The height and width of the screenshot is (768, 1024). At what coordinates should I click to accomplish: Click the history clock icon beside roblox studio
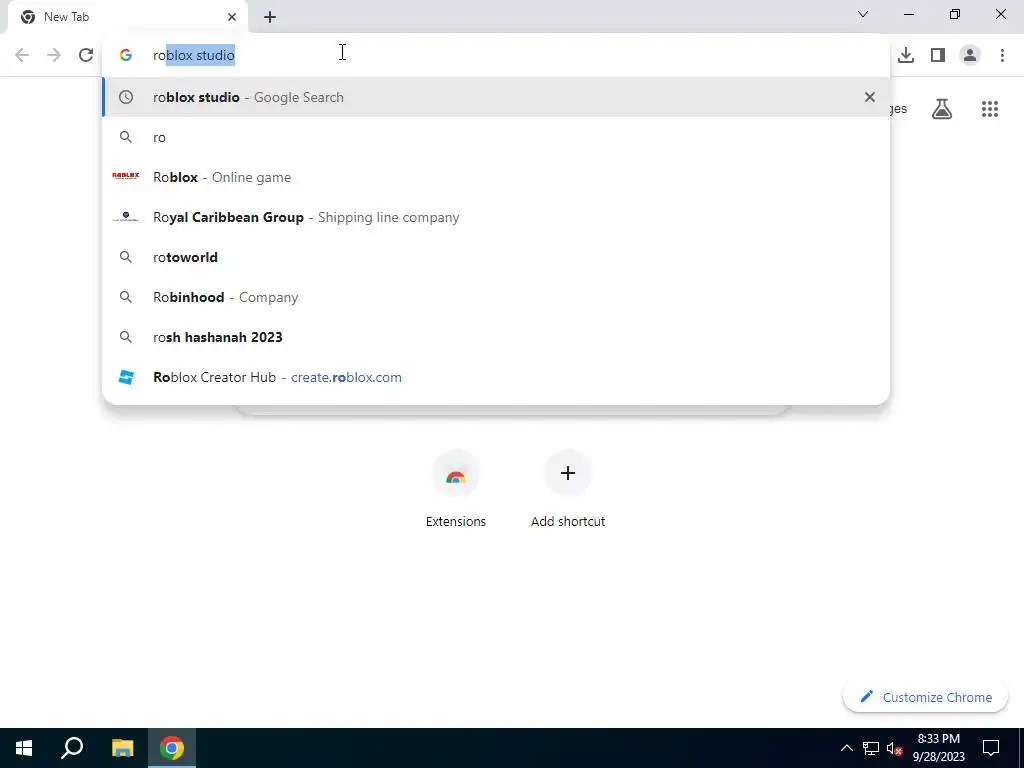[126, 97]
